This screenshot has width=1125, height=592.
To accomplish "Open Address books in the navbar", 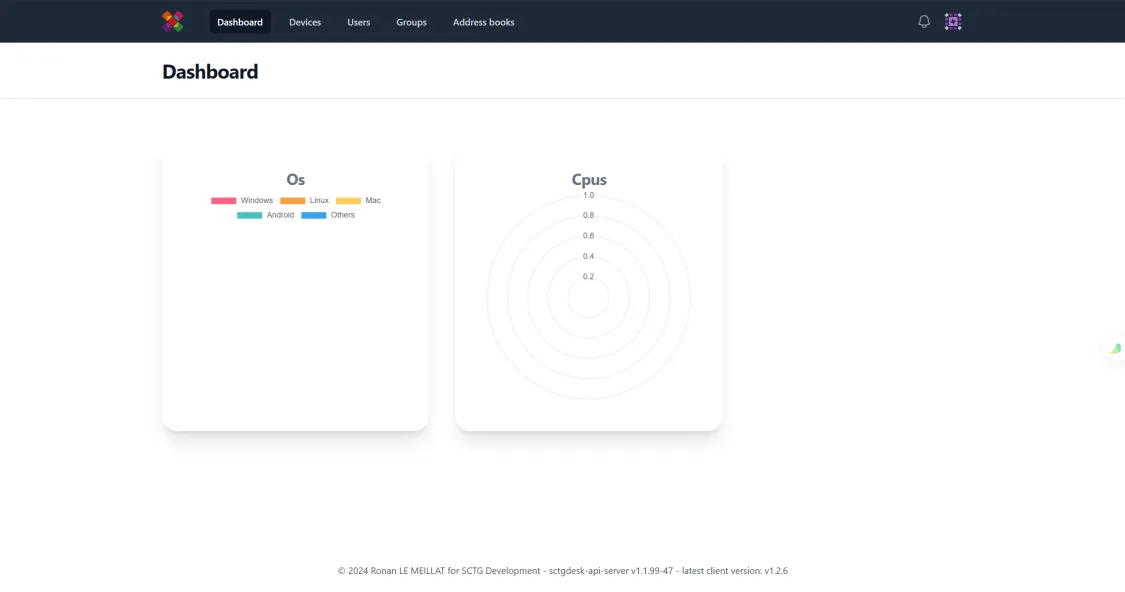I will [484, 22].
